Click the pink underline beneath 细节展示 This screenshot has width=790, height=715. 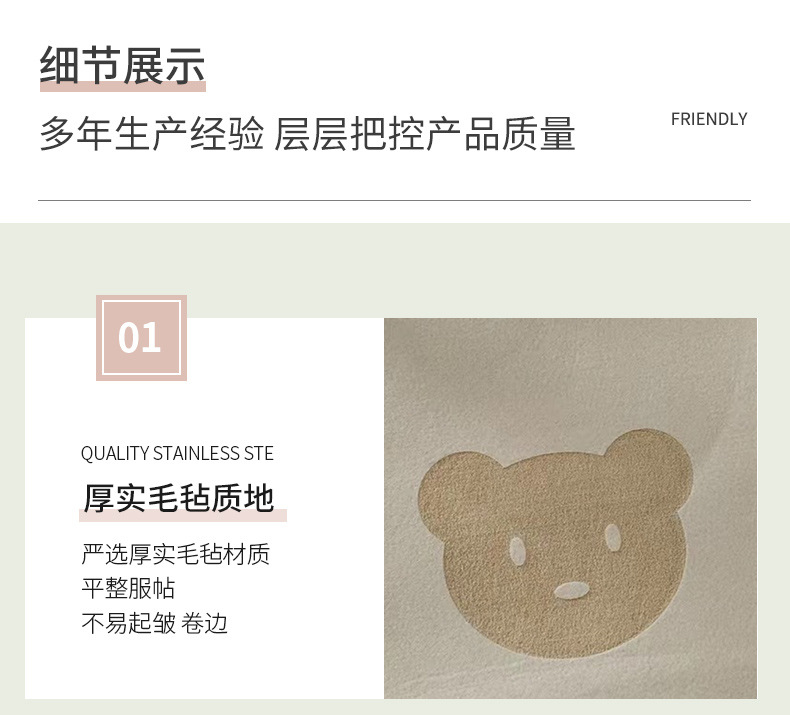[123, 86]
